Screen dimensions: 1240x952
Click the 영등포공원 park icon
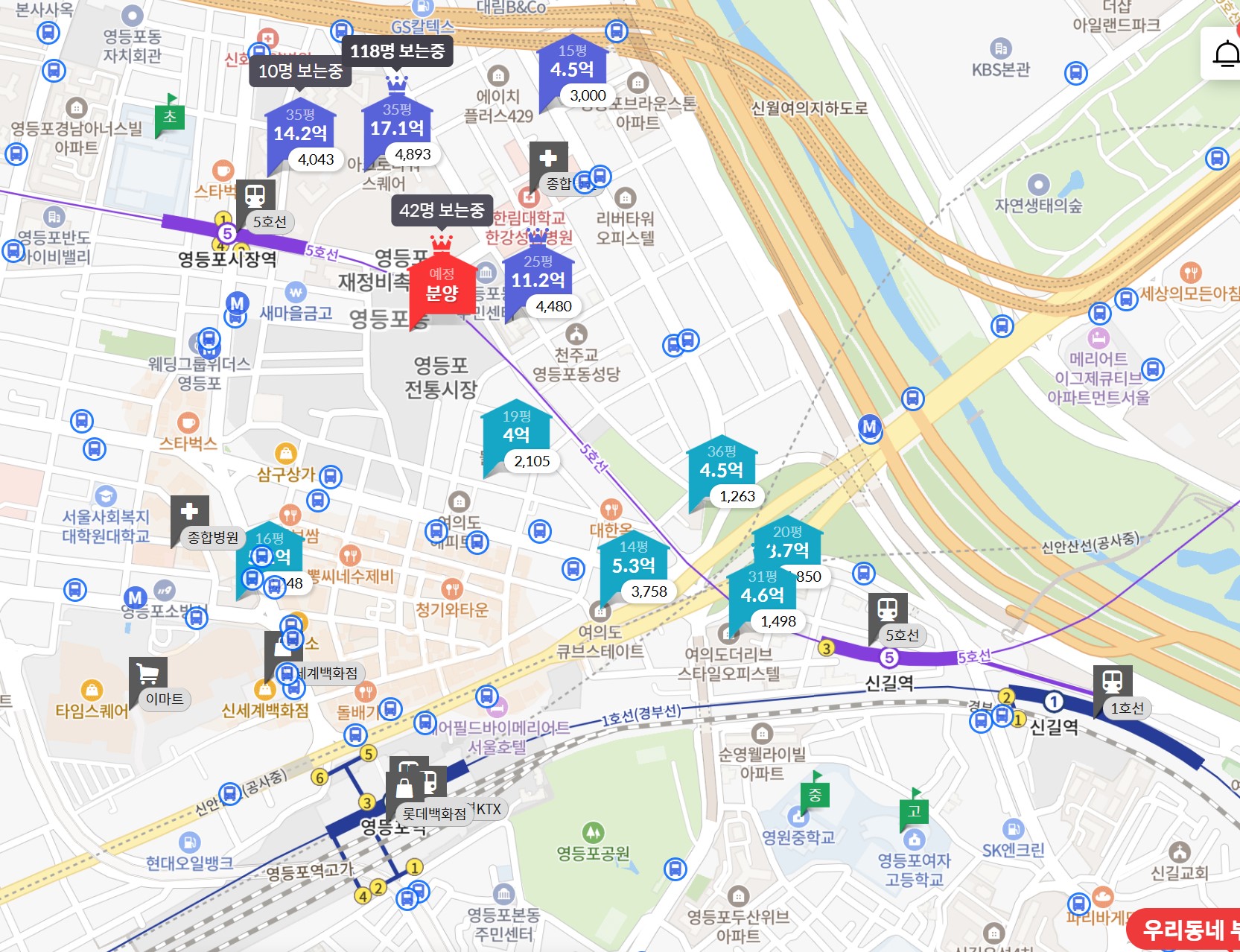(593, 831)
